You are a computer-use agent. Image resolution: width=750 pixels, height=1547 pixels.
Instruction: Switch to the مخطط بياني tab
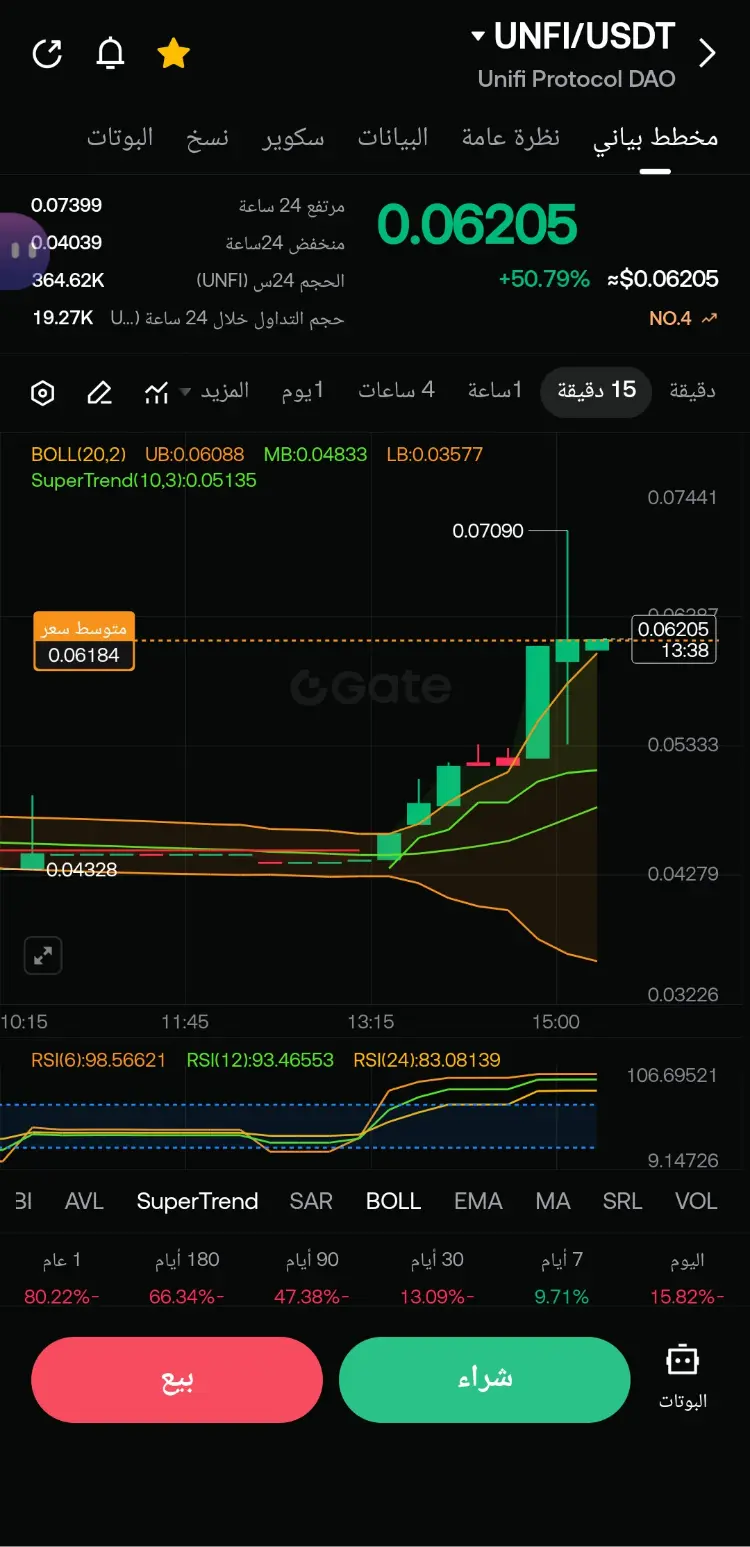click(x=656, y=137)
